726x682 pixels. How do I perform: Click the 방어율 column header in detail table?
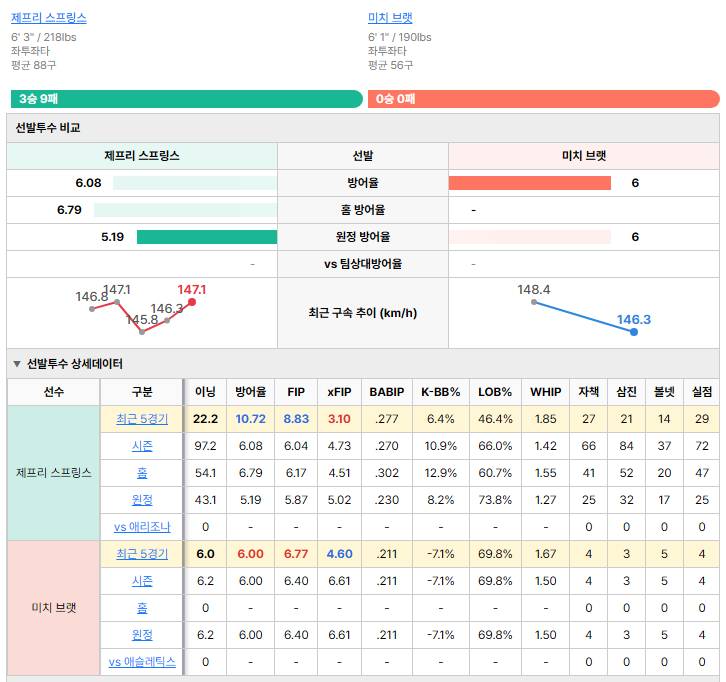point(250,392)
